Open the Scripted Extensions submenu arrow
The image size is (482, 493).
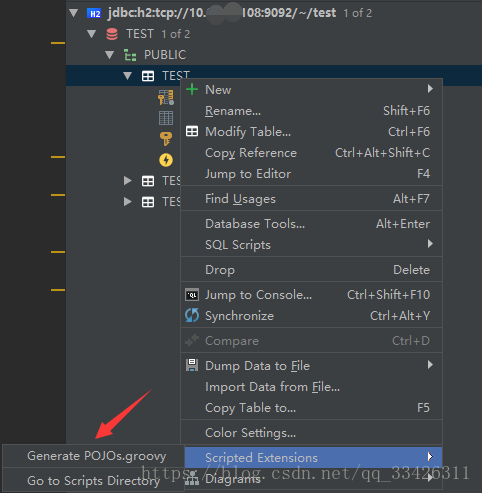coord(430,457)
